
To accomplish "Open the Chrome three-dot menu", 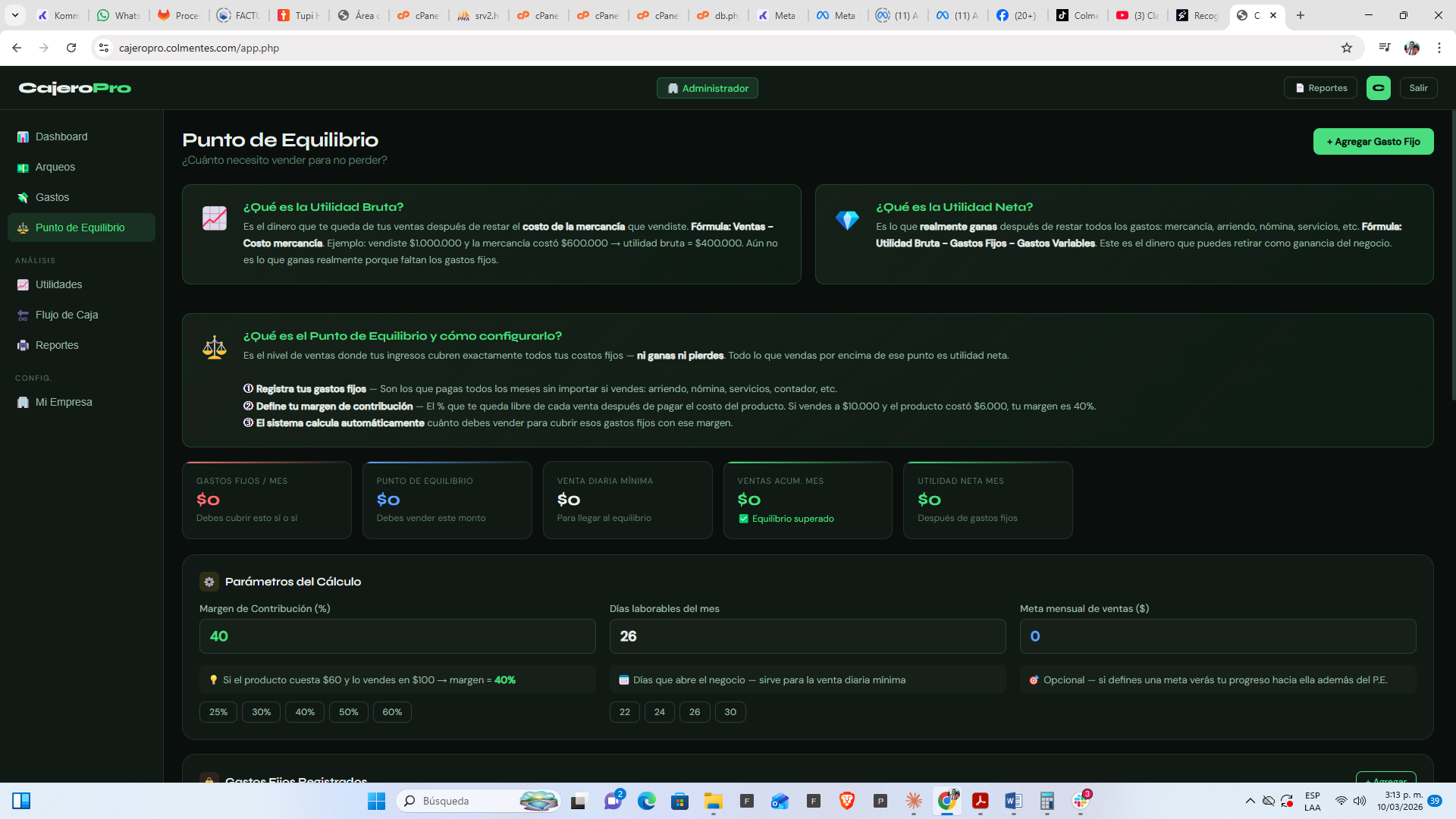I will point(1439,48).
